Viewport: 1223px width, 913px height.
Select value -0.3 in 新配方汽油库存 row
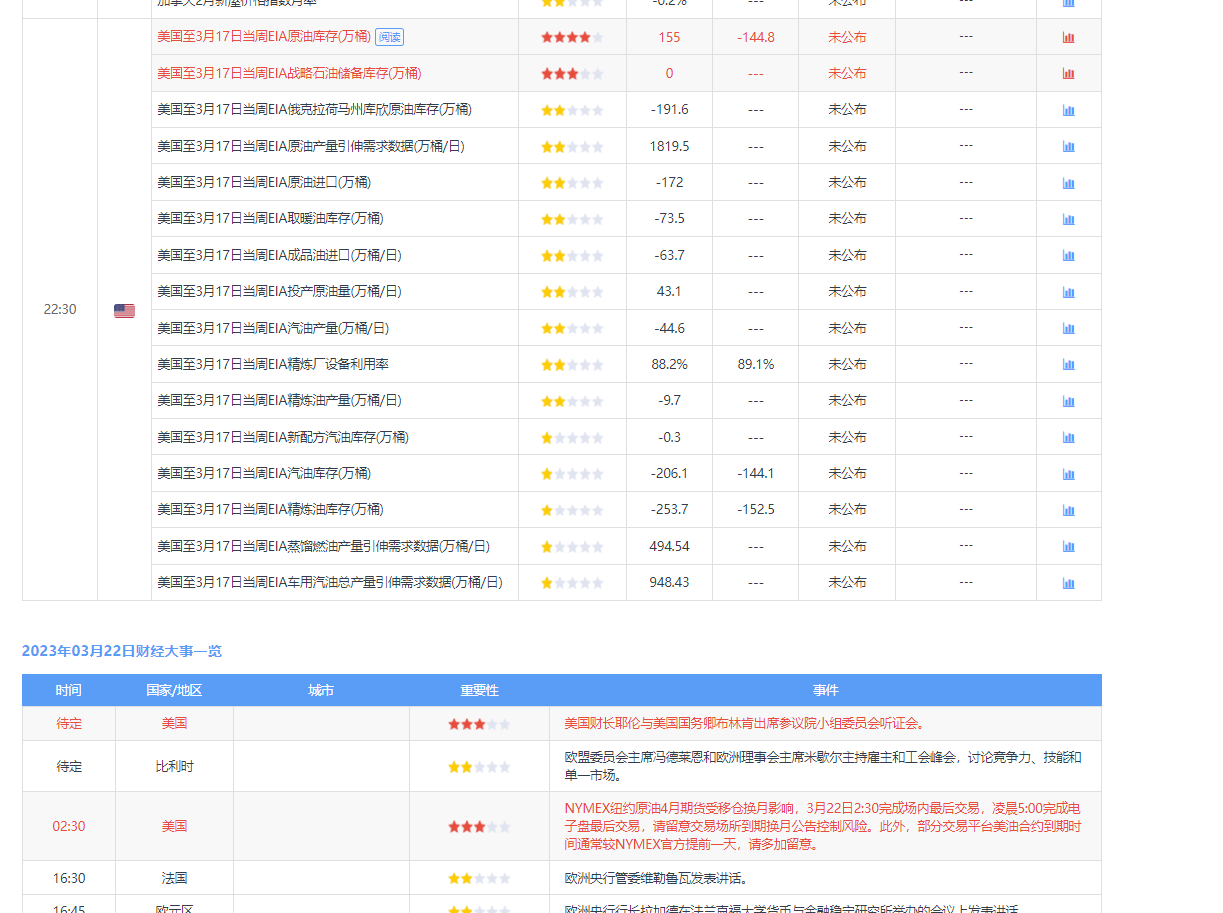pos(669,437)
